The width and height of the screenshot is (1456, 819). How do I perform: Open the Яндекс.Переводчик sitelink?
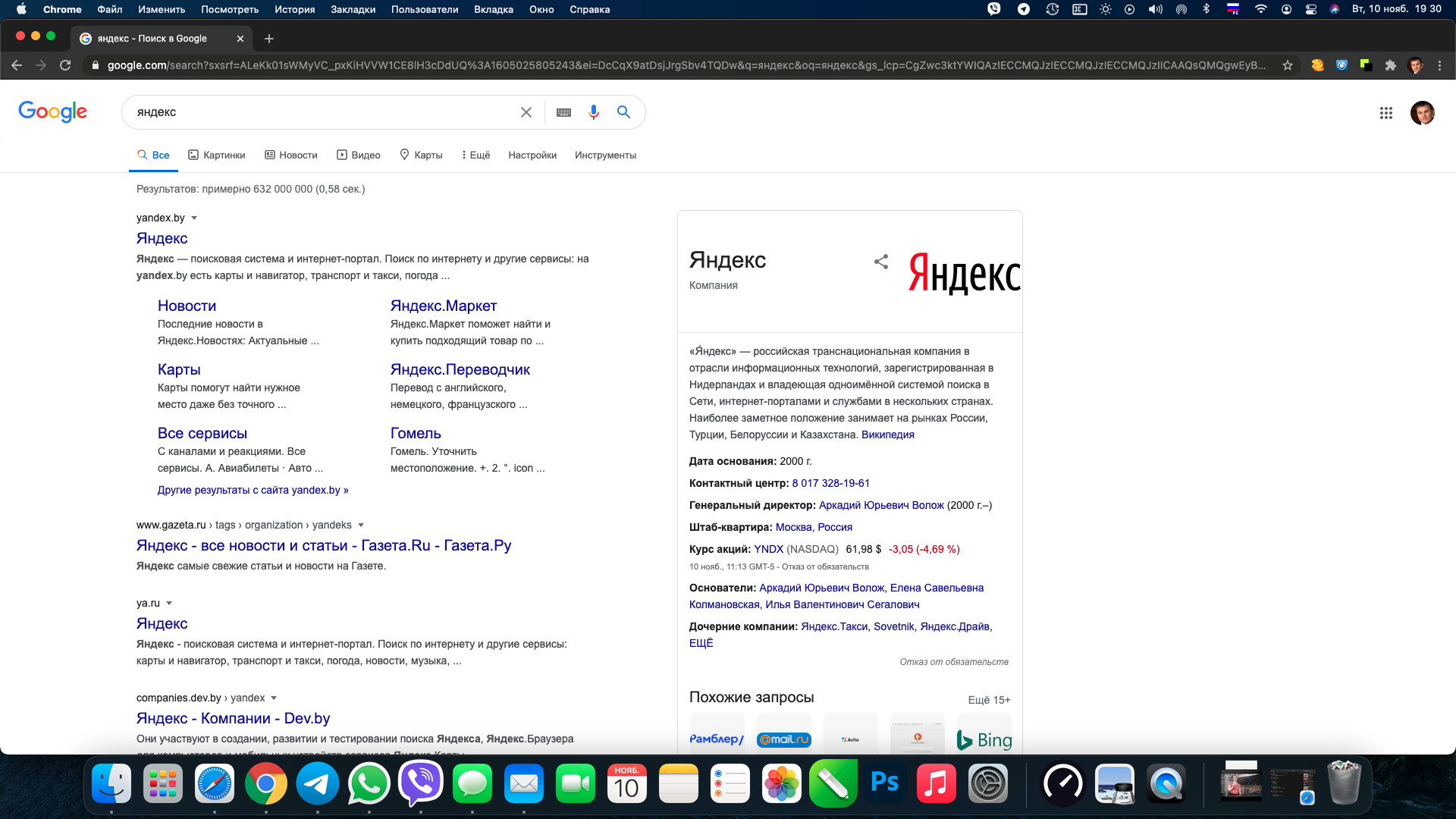click(460, 369)
